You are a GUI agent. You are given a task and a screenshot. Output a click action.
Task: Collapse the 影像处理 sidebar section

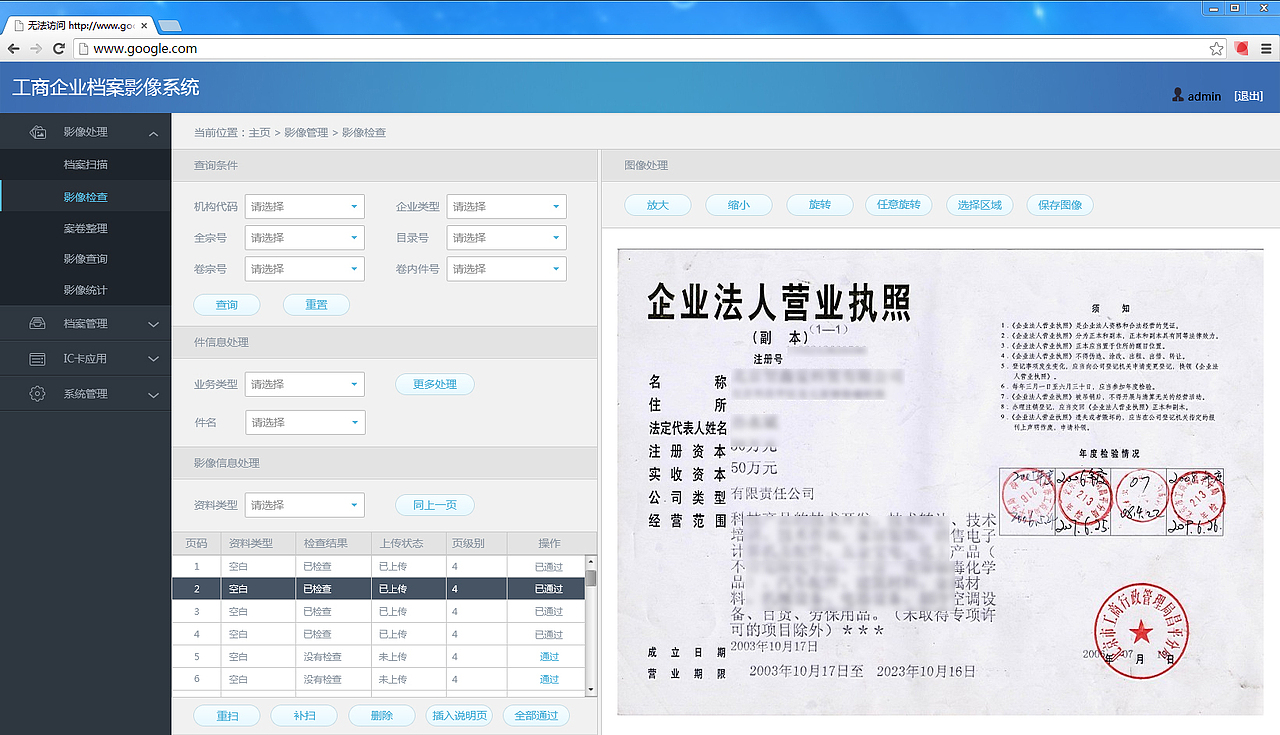click(x=152, y=131)
